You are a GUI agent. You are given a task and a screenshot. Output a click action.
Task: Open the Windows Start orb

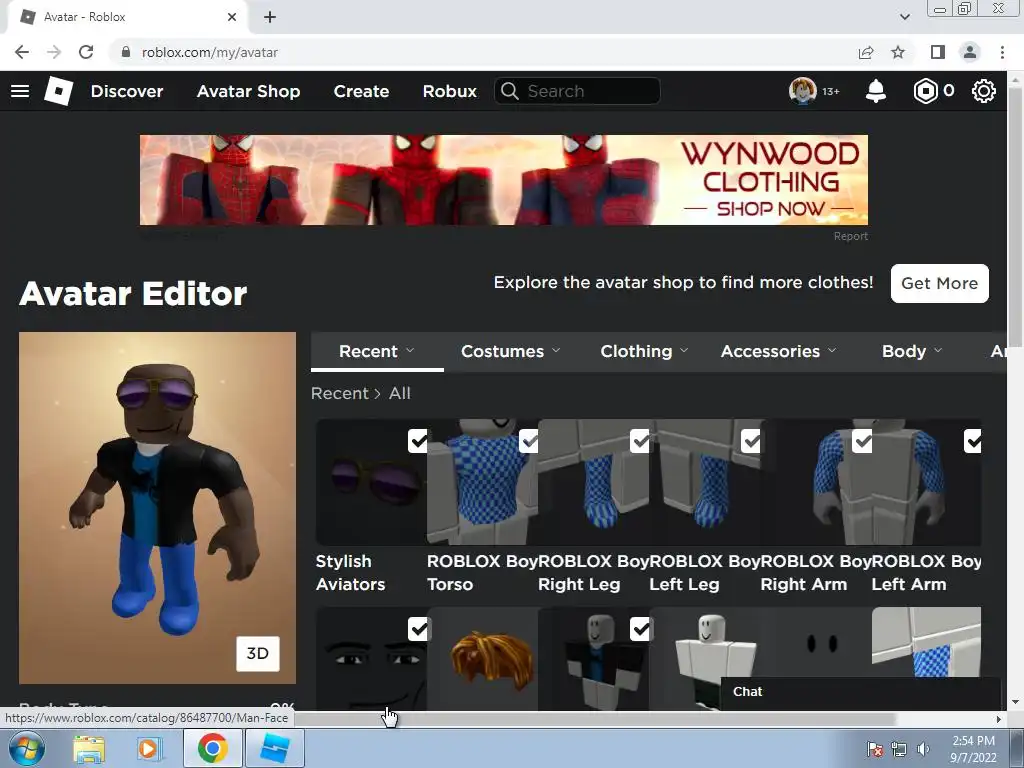[x=26, y=748]
